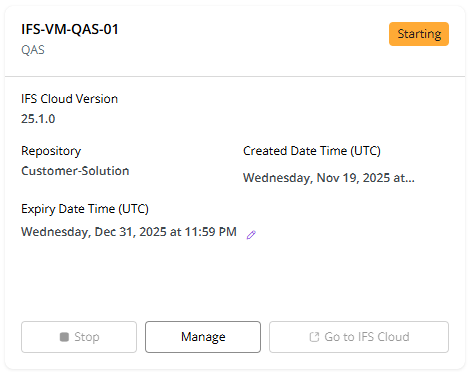The width and height of the screenshot is (470, 372).
Task: Click the Go to IFS Cloud button
Action: pyautogui.click(x=359, y=337)
